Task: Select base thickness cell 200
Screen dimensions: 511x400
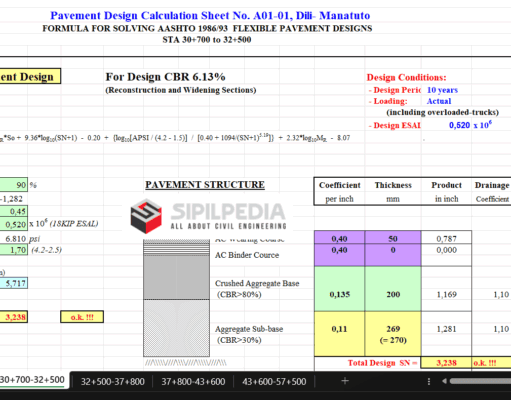Action: point(393,289)
